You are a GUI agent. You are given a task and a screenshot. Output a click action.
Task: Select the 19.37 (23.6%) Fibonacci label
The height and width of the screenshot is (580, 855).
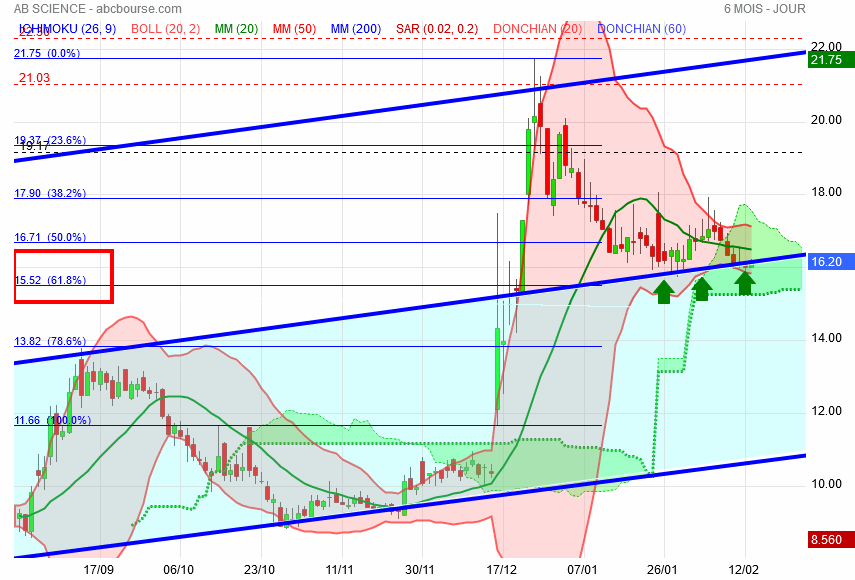click(50, 140)
